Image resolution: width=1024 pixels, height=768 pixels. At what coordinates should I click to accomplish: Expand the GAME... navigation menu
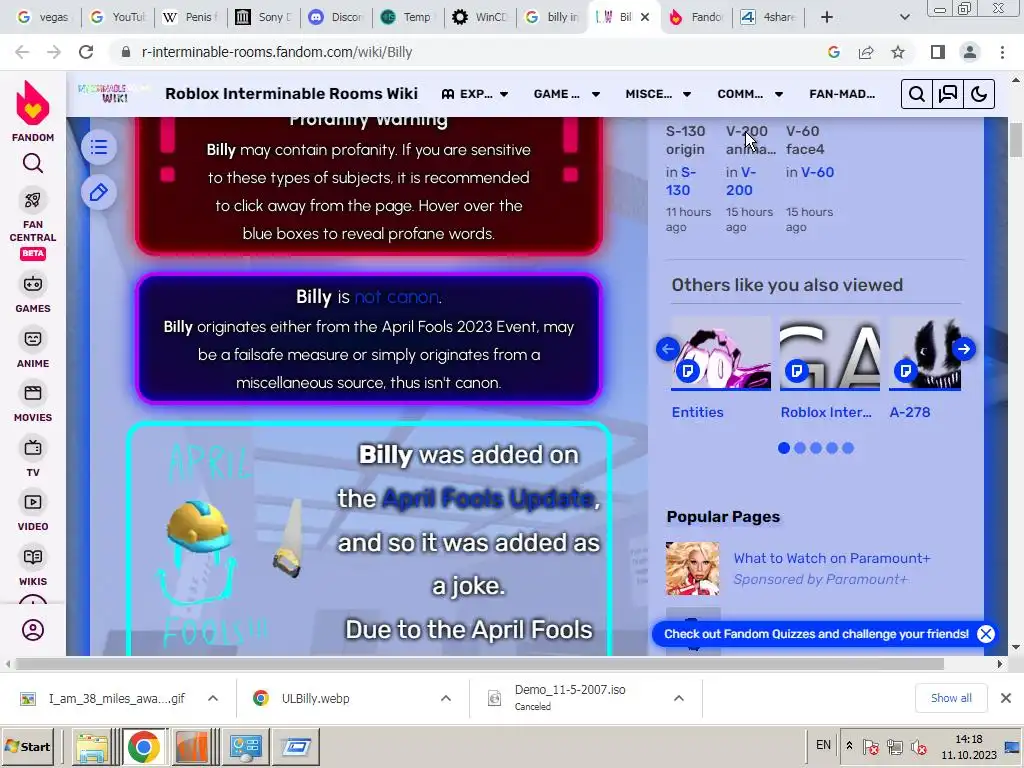click(567, 94)
